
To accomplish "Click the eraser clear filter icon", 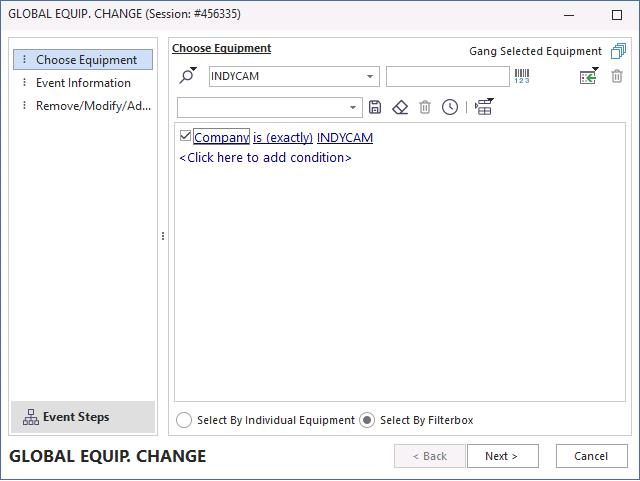I will pyautogui.click(x=400, y=107).
